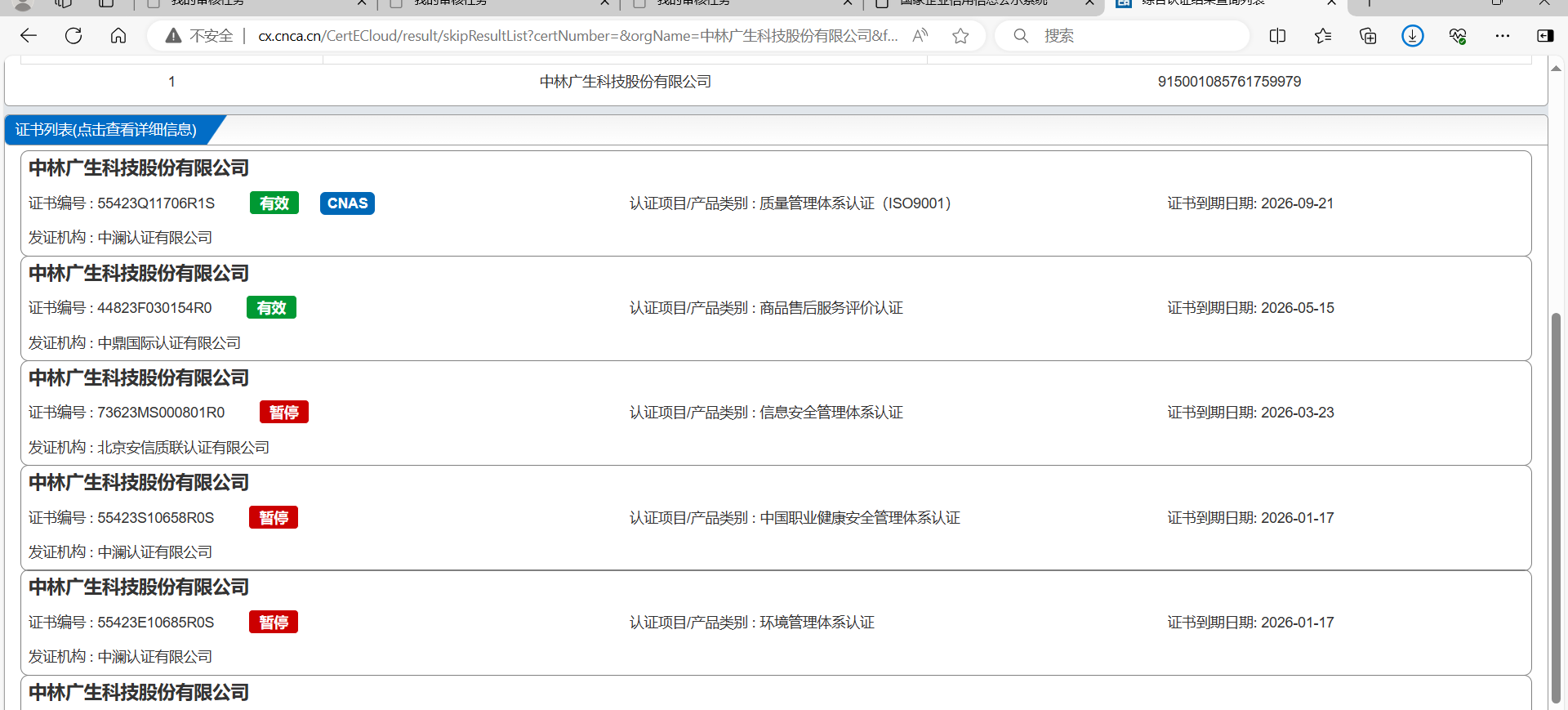
Task: Click row number 1 in the table
Action: (x=171, y=82)
